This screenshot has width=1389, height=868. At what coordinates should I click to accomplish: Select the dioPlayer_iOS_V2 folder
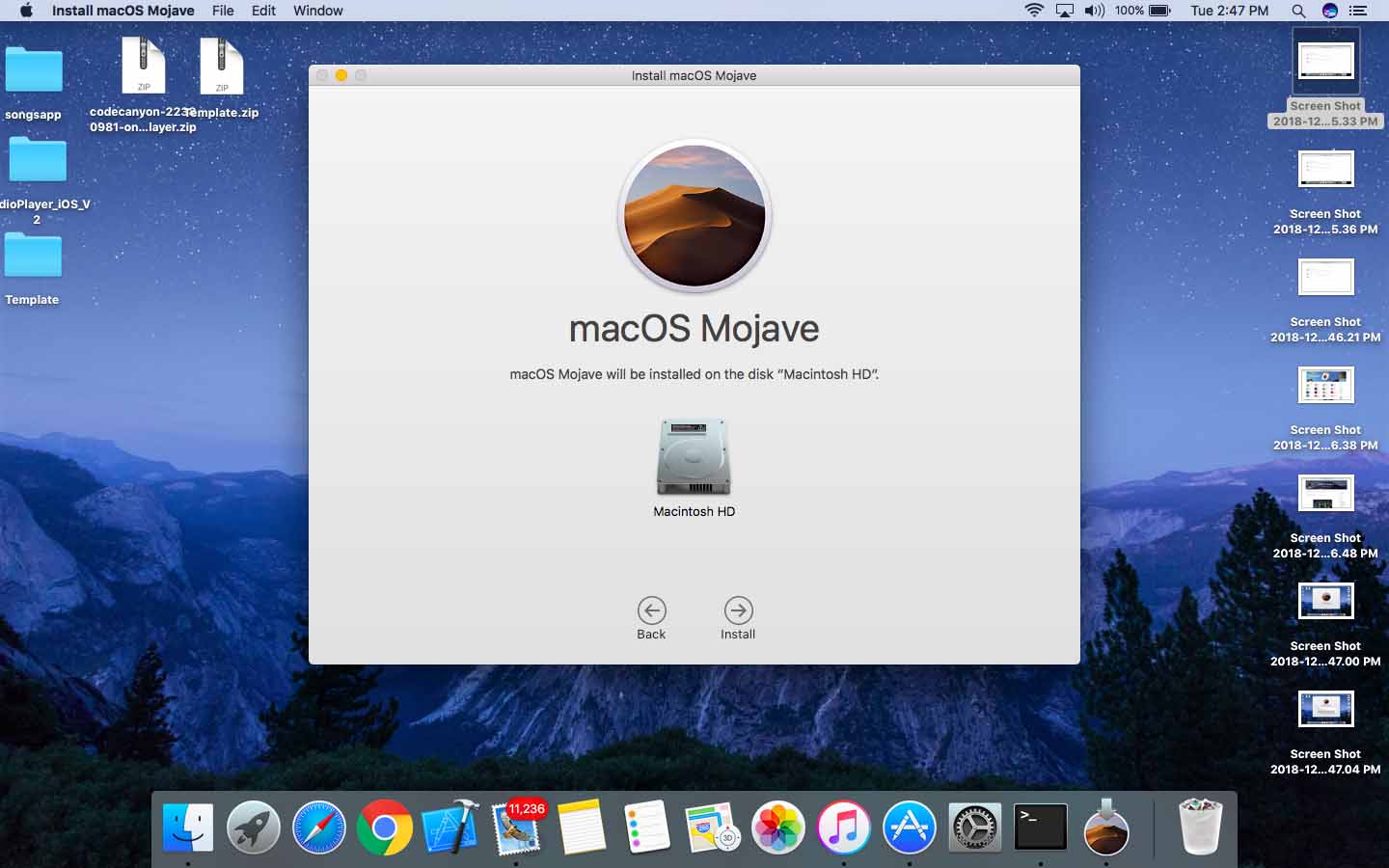[37, 161]
